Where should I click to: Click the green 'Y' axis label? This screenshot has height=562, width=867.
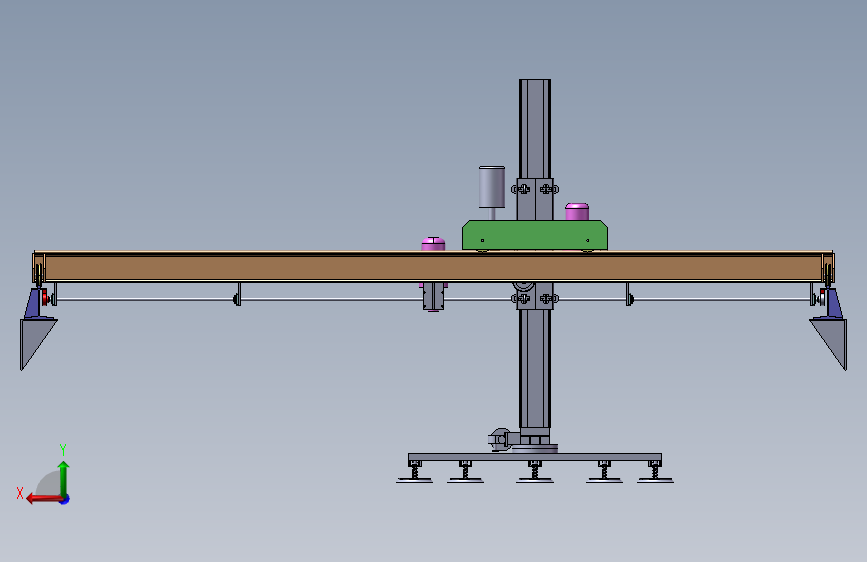(63, 449)
